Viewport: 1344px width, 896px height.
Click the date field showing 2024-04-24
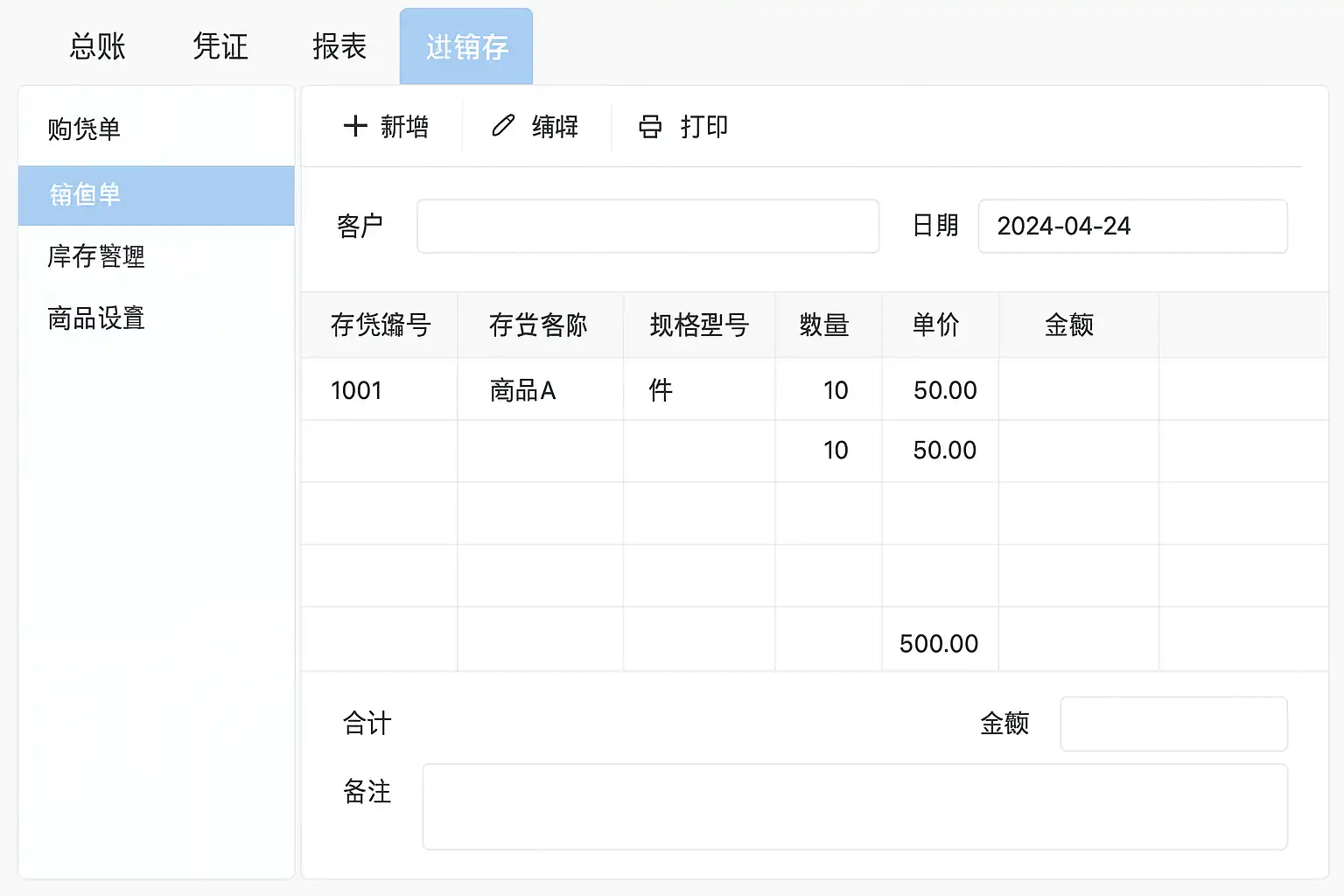pos(1132,227)
